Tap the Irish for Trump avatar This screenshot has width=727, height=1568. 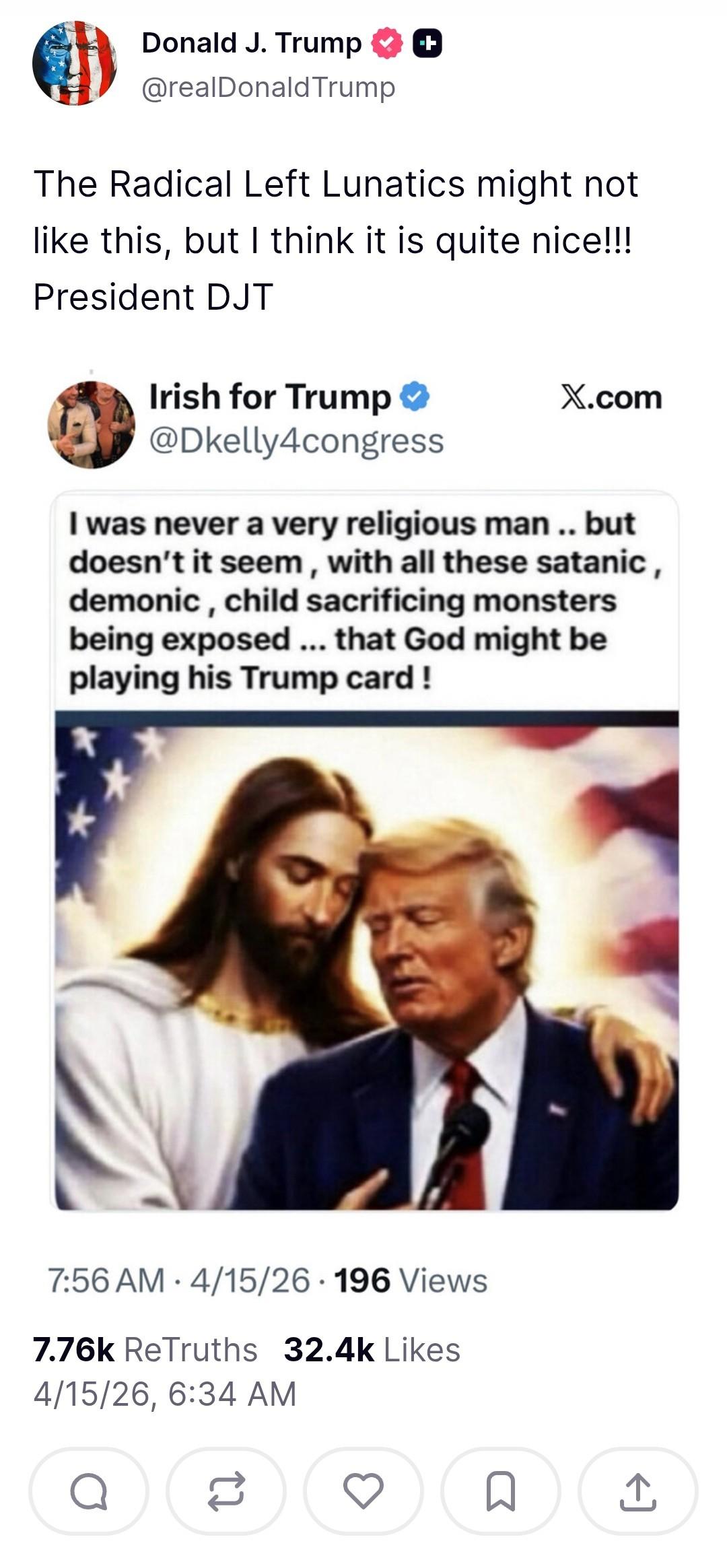point(91,425)
